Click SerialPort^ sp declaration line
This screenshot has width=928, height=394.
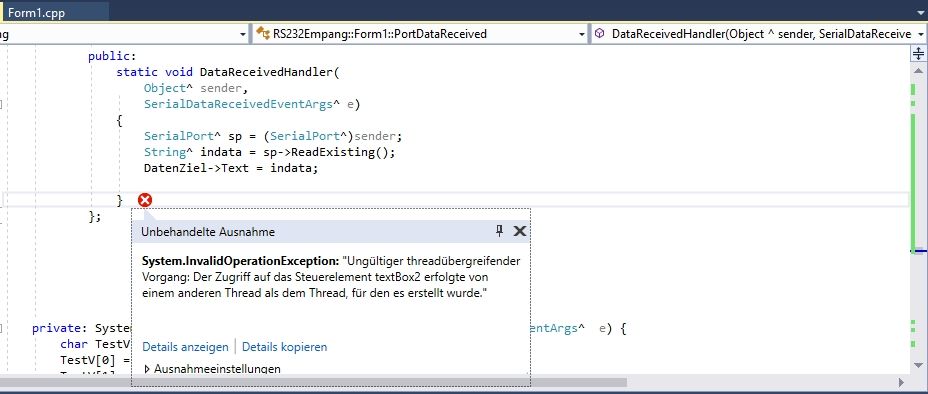(273, 136)
